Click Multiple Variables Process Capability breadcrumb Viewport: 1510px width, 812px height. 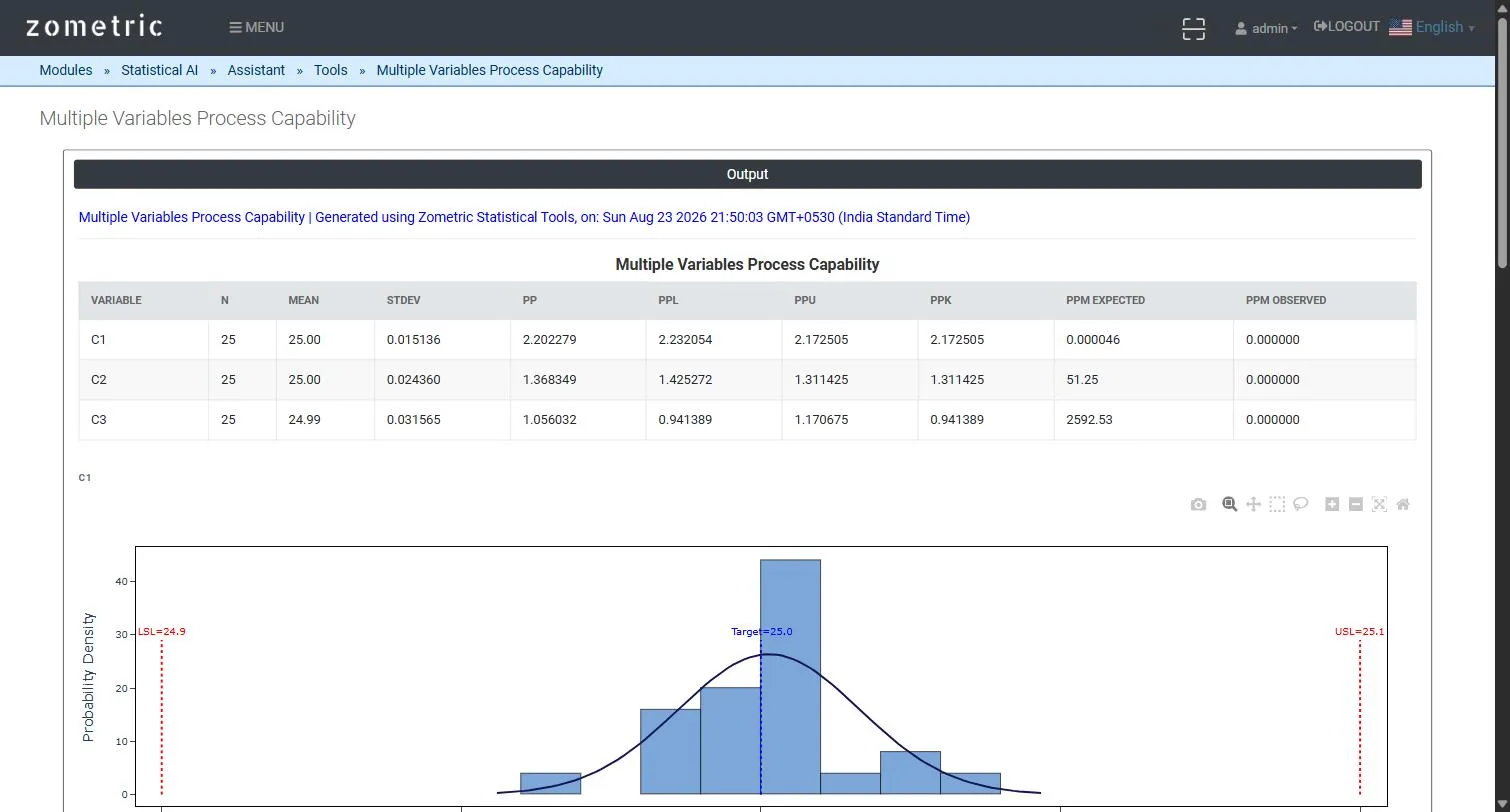[490, 70]
